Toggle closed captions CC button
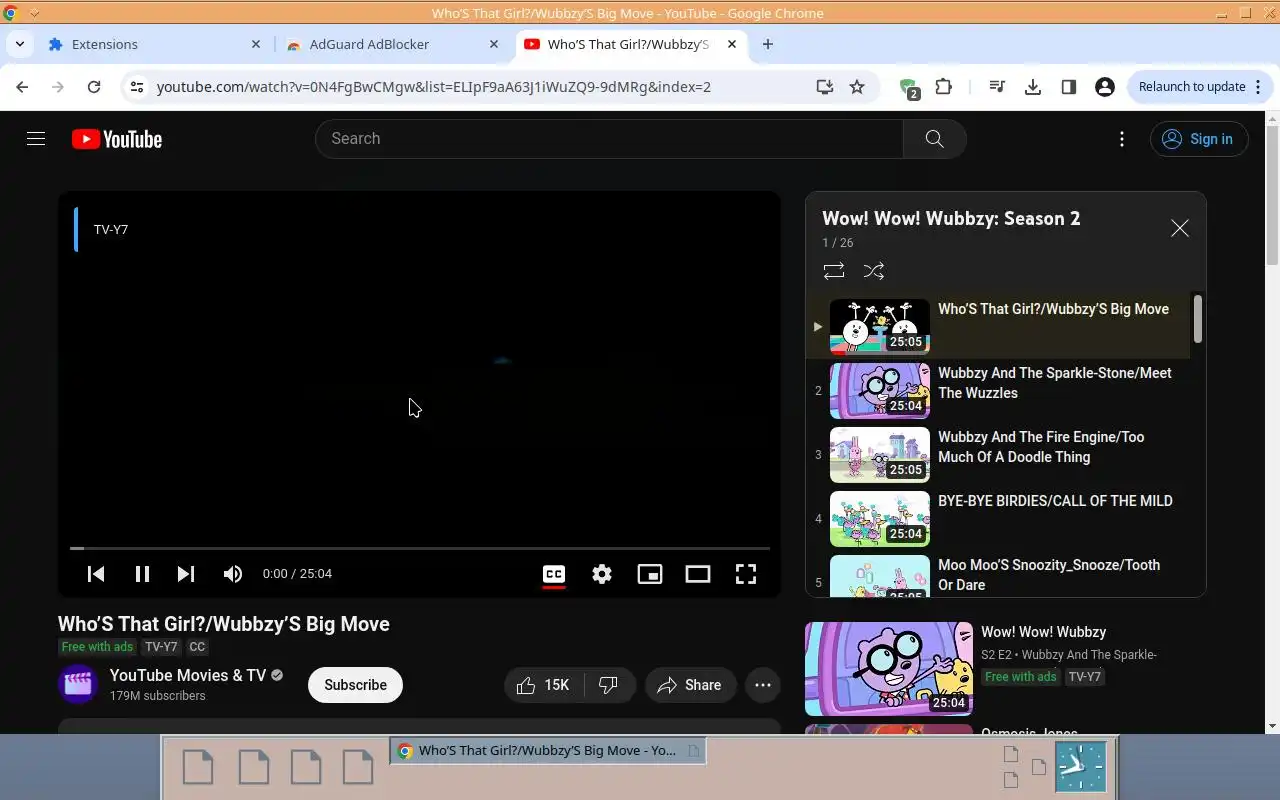Viewport: 1280px width, 800px height. (x=554, y=574)
